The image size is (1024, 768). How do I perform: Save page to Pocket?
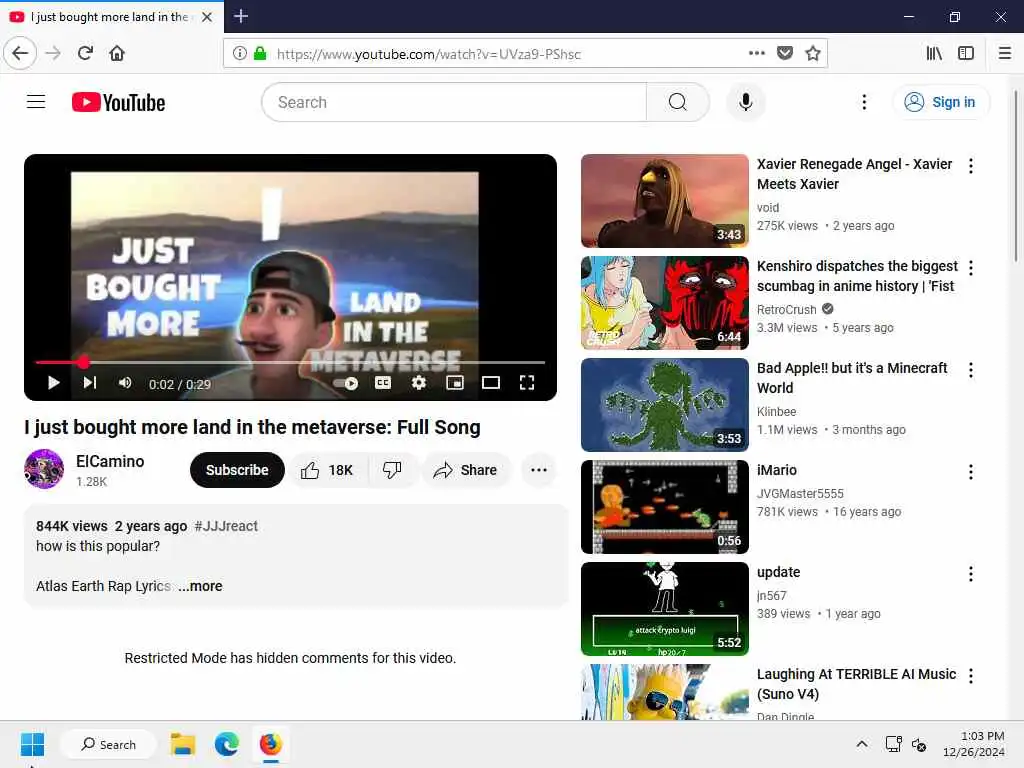785,53
